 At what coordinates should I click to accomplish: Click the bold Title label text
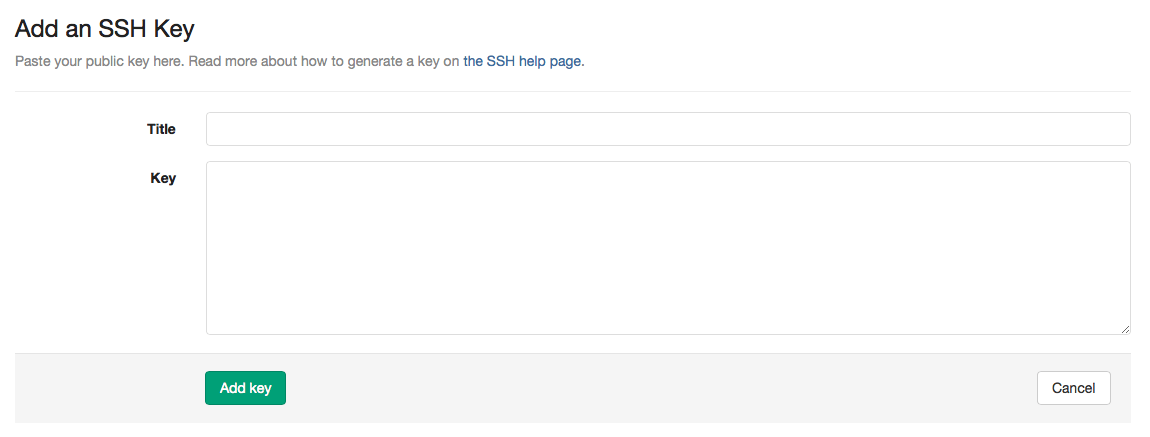(x=161, y=129)
